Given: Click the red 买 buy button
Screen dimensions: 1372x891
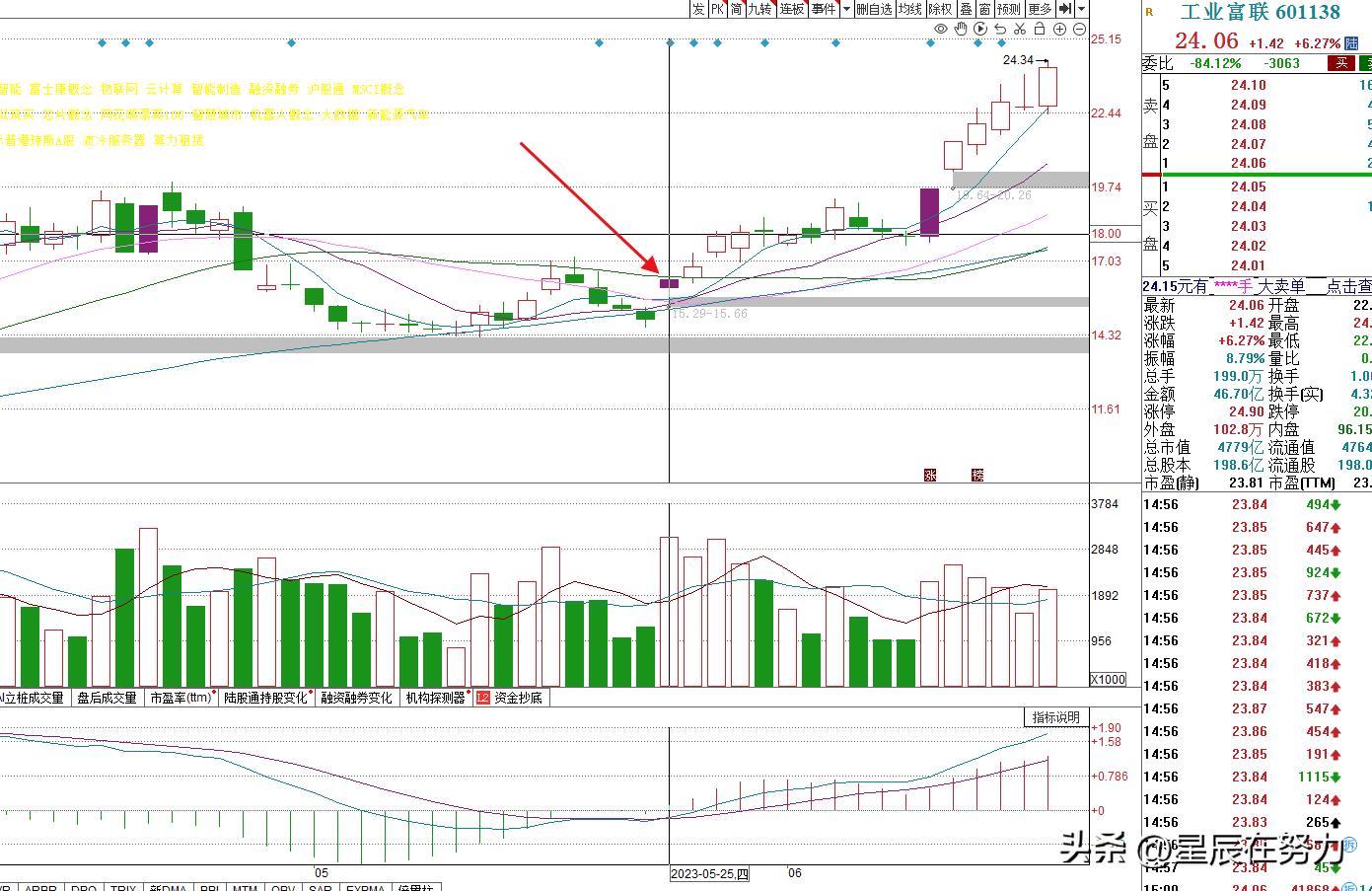Looking at the screenshot, I should pos(1340,63).
